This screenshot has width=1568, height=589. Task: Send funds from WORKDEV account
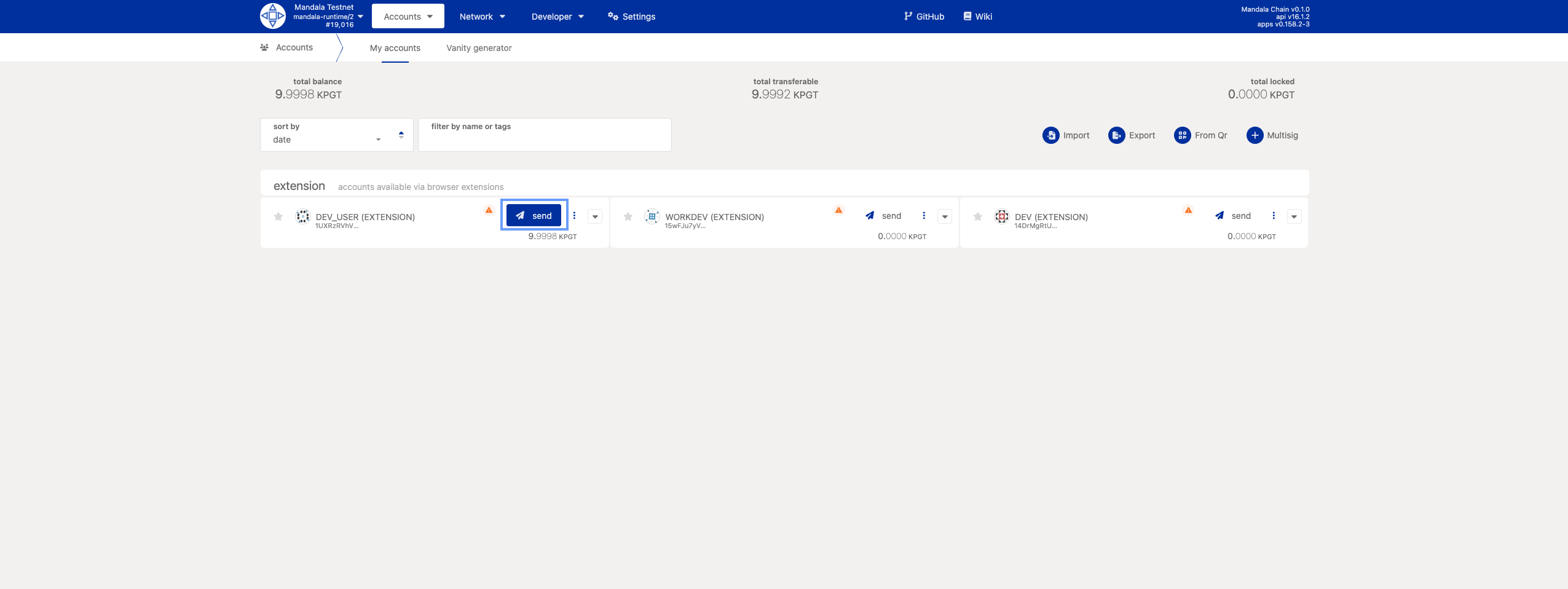click(x=883, y=216)
